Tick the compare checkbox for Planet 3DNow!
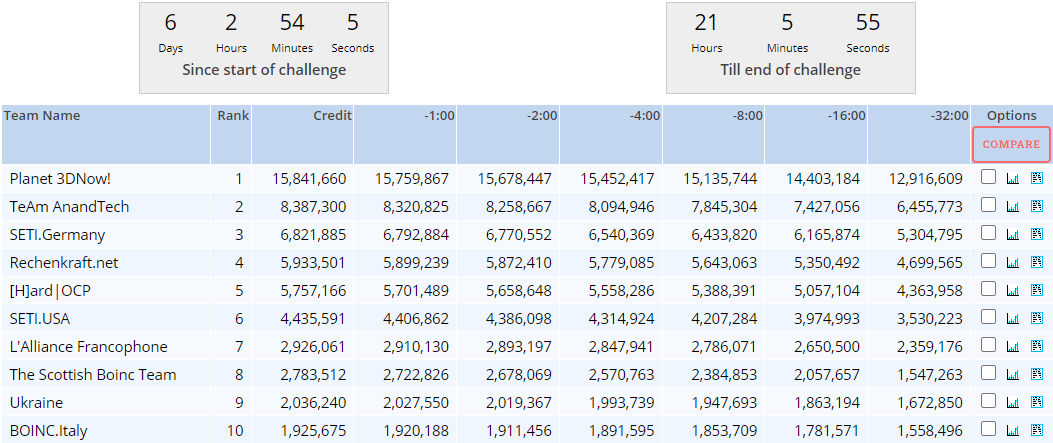Viewport: 1053px width, 443px height. point(988,178)
